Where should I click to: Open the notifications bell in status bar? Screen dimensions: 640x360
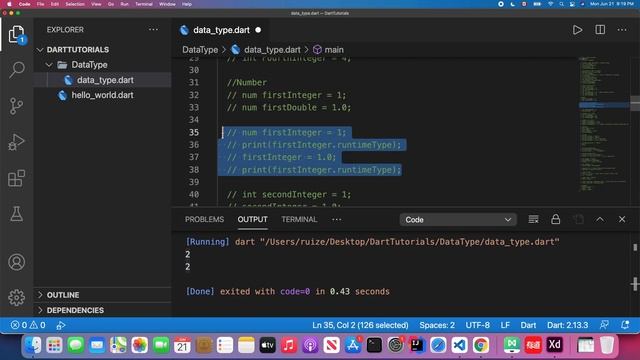(x=625, y=325)
